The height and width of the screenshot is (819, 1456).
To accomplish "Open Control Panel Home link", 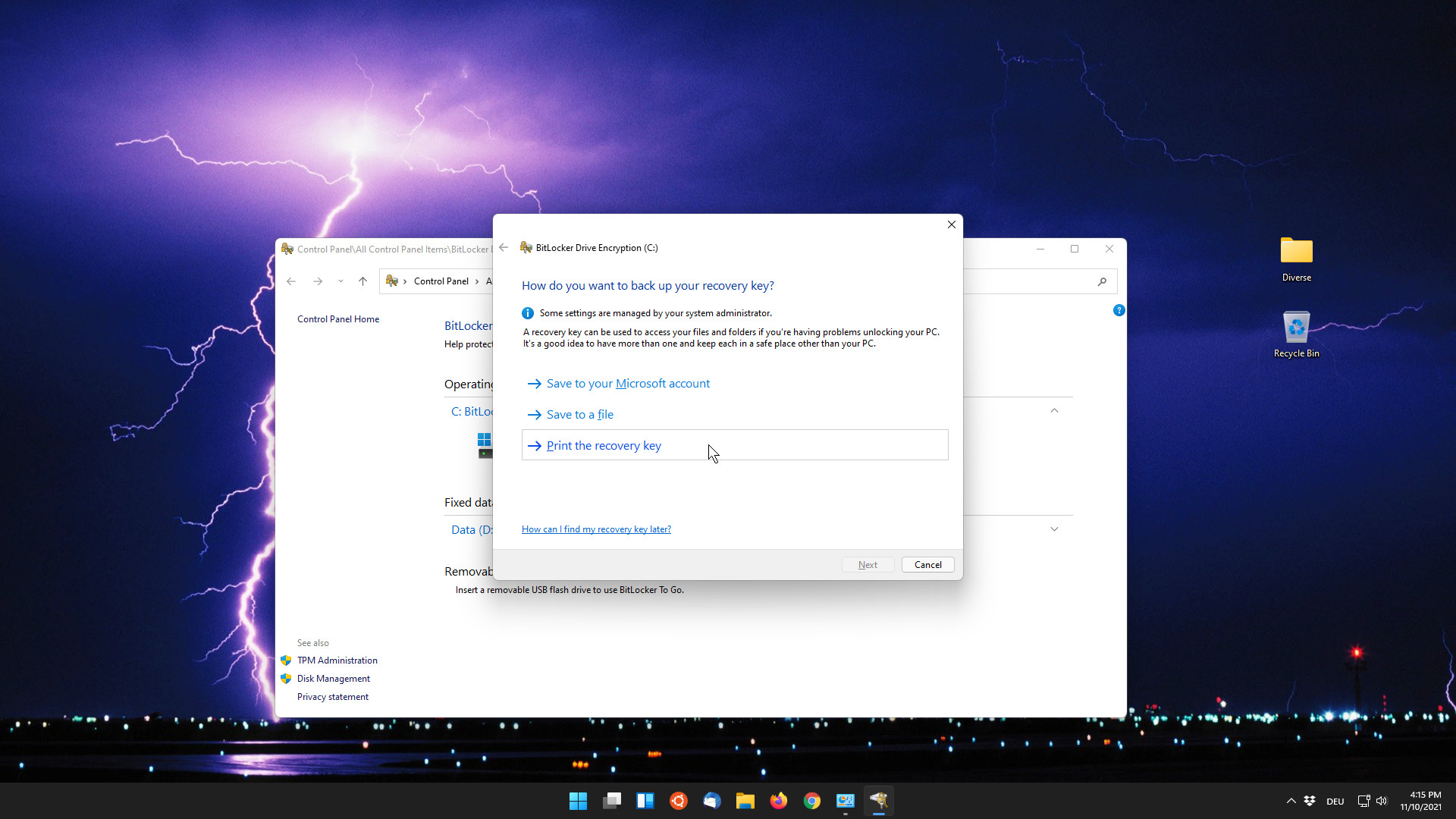I will click(338, 319).
